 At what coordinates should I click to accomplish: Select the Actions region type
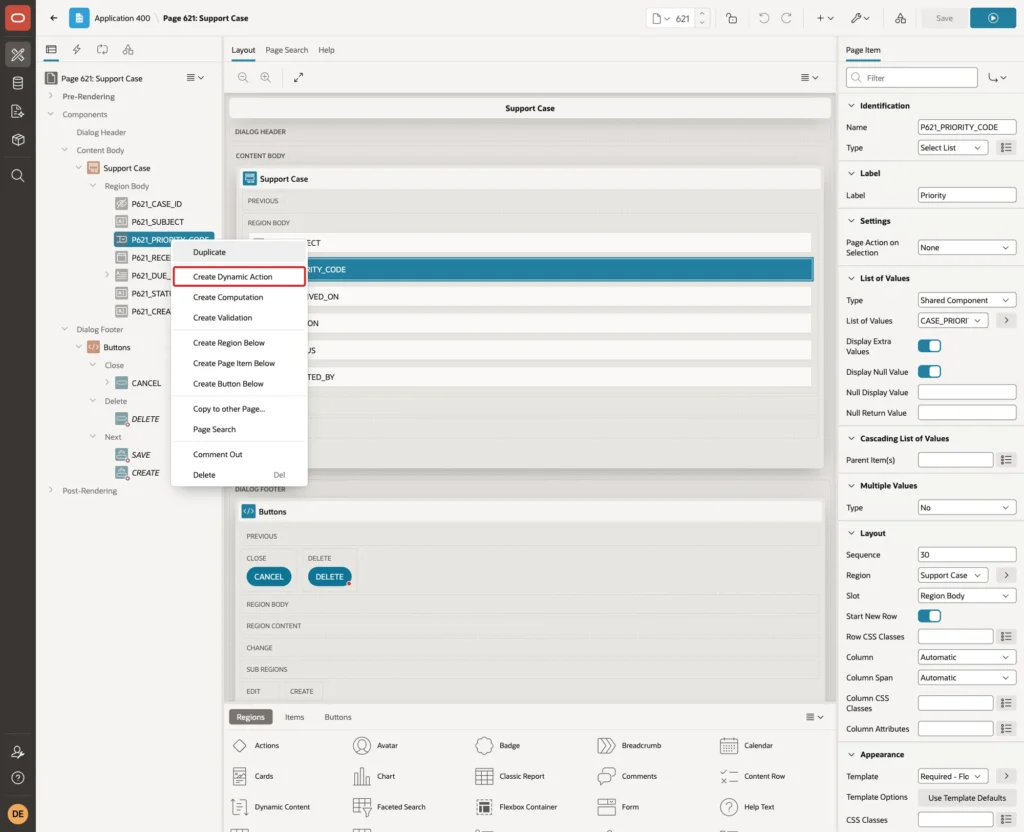coord(255,745)
